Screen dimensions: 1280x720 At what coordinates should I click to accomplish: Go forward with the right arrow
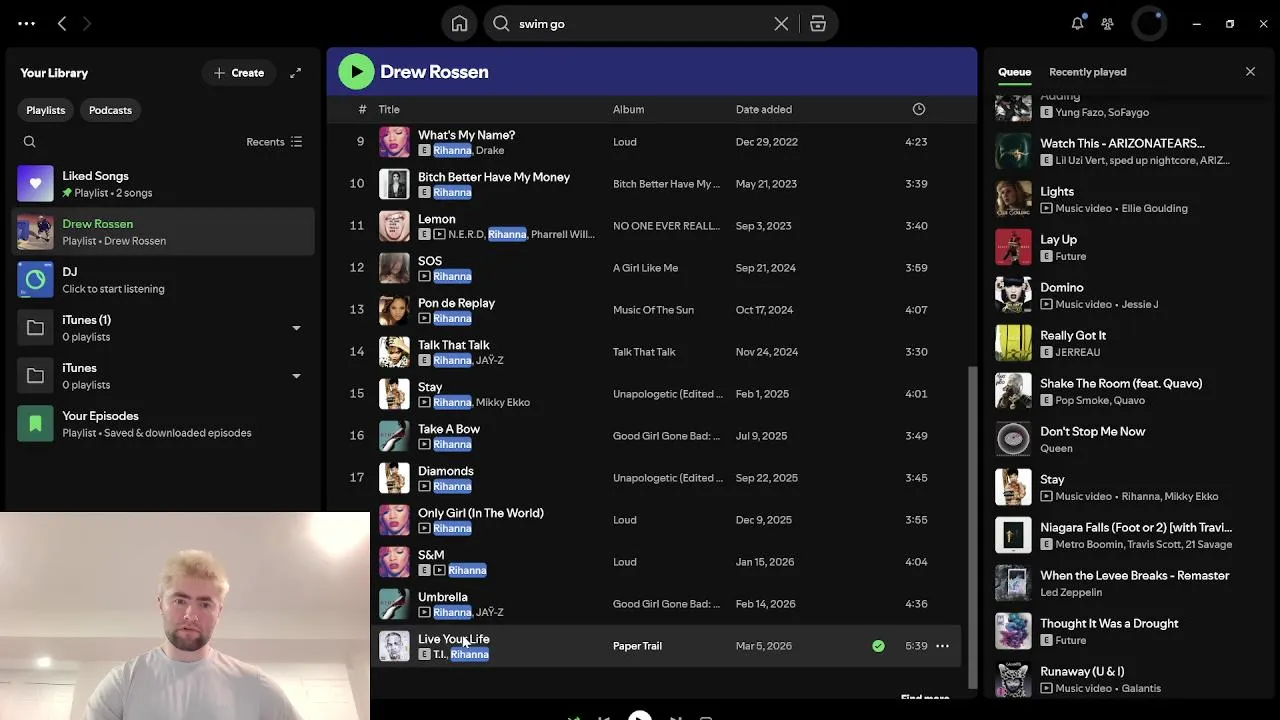87,23
